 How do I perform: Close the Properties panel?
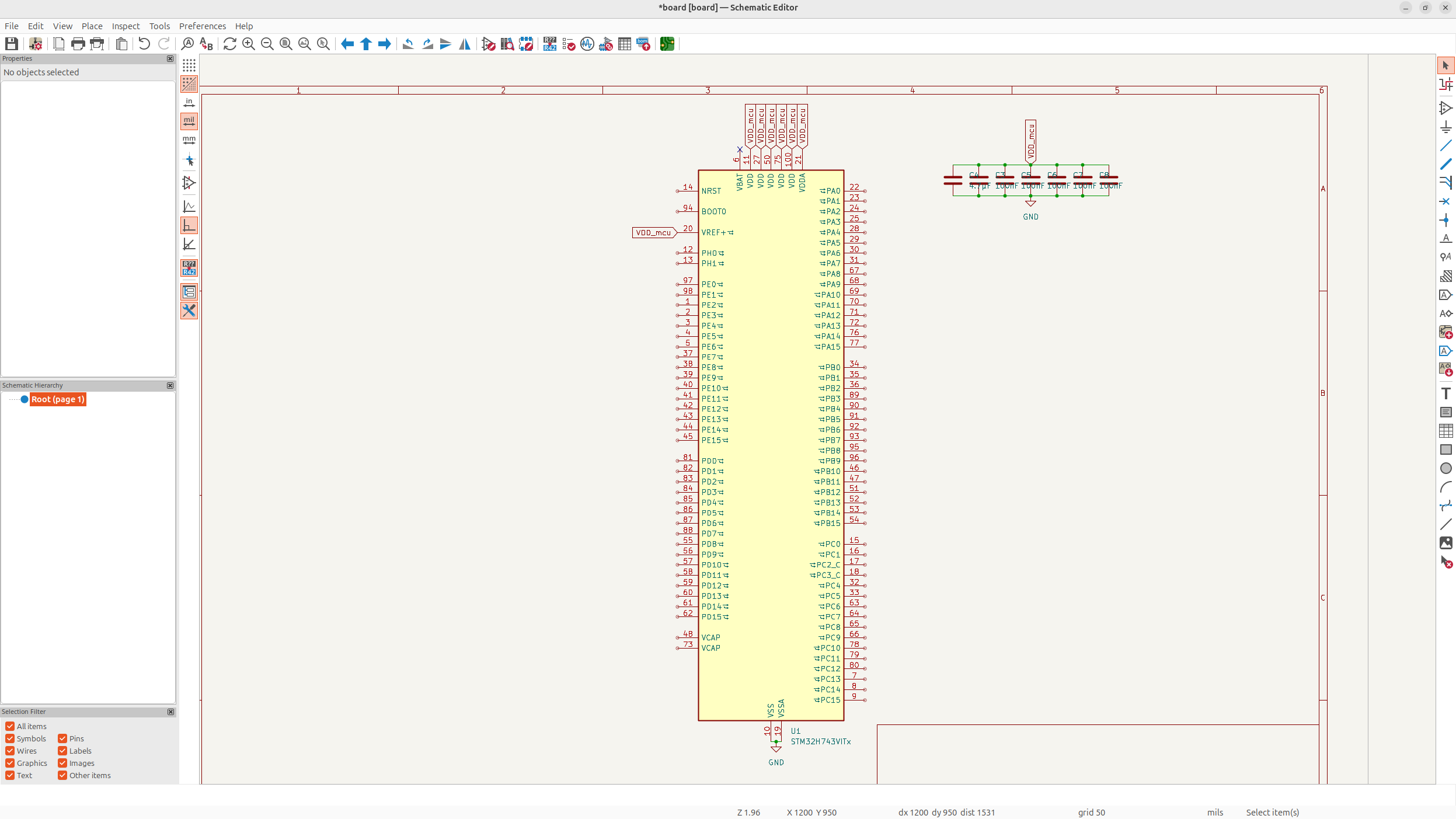coord(170,58)
